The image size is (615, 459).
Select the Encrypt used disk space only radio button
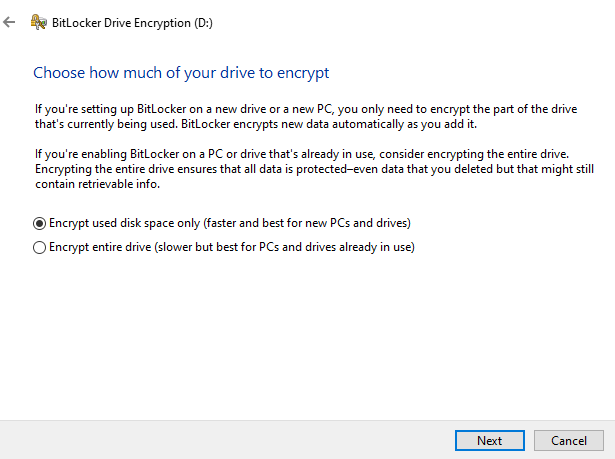pyautogui.click(x=40, y=222)
